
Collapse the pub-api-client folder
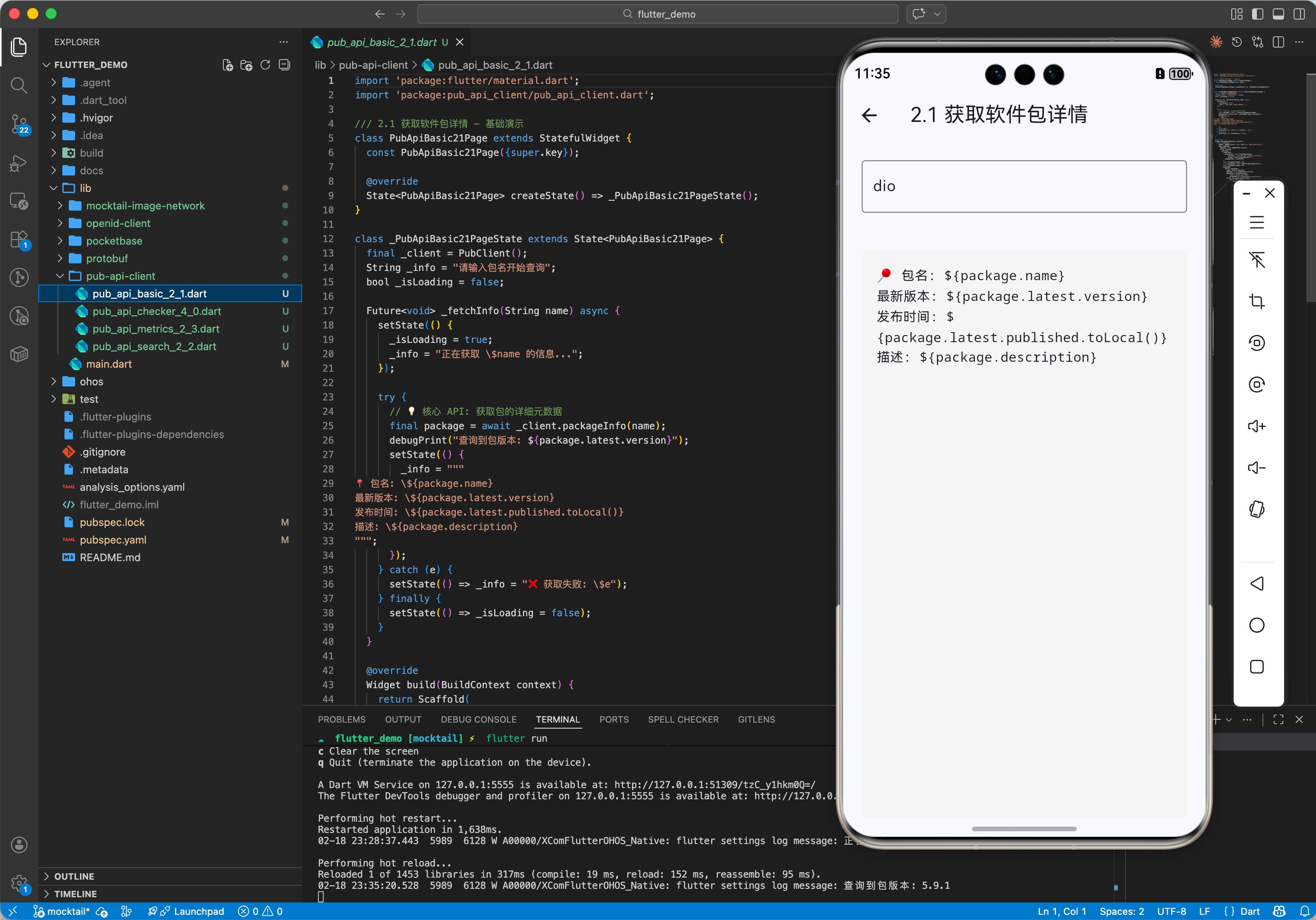tap(120, 276)
